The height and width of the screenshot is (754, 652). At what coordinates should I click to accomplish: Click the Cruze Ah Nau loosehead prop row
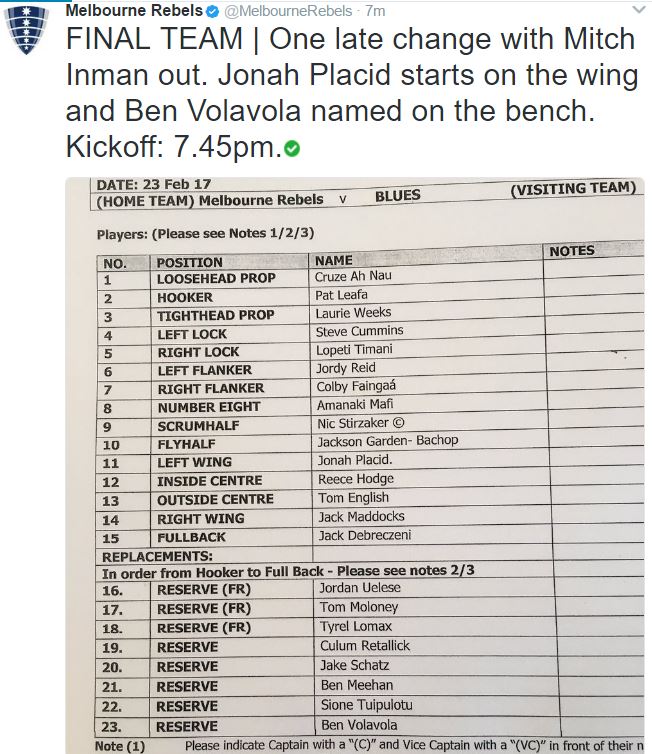369,278
